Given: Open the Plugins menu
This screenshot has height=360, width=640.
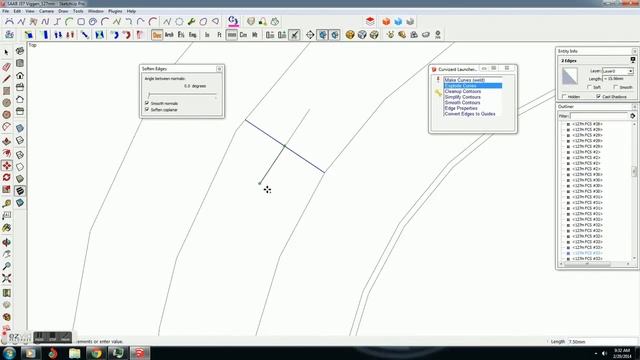Looking at the screenshot, I should (x=115, y=11).
